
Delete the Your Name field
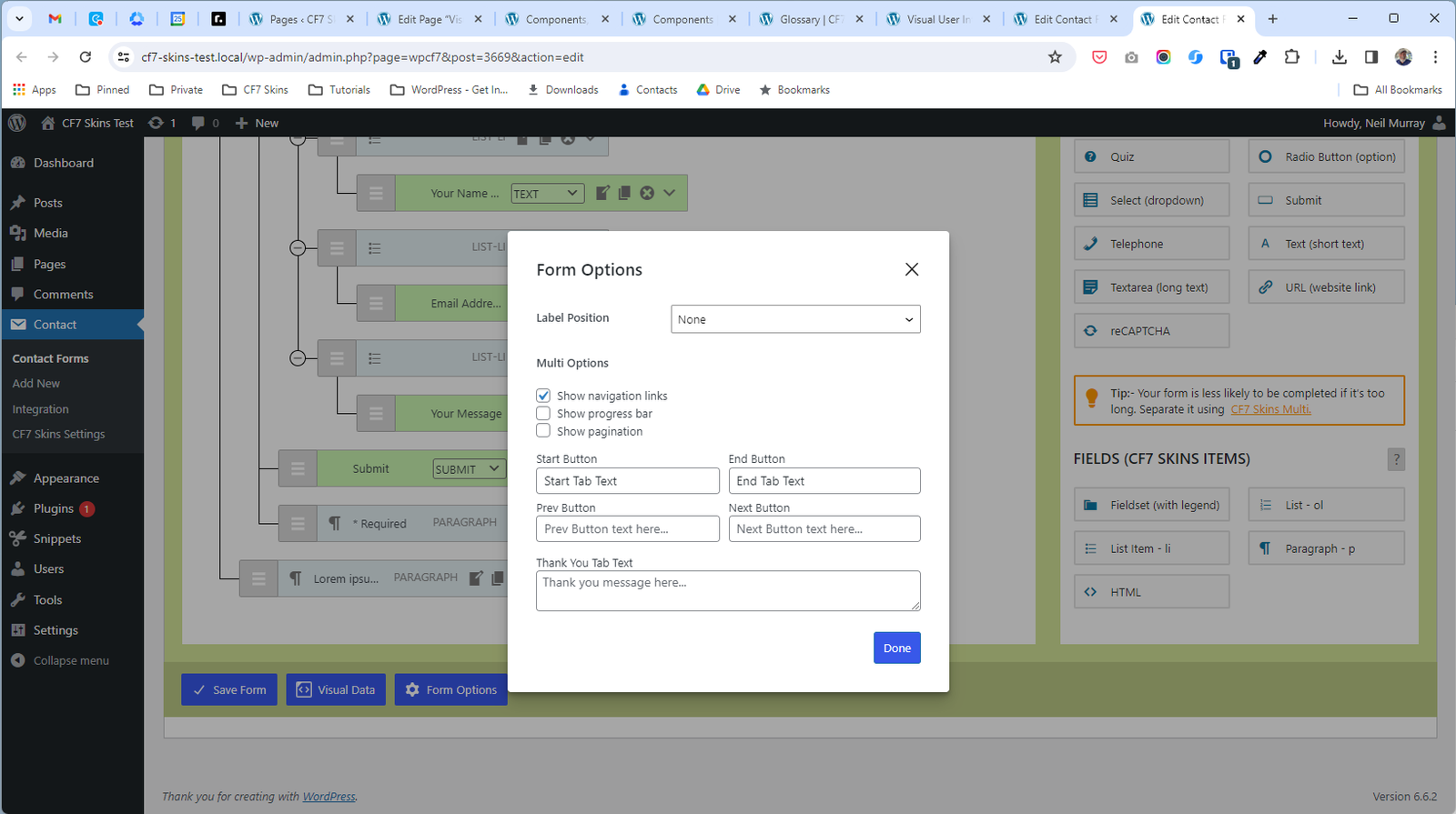647,193
